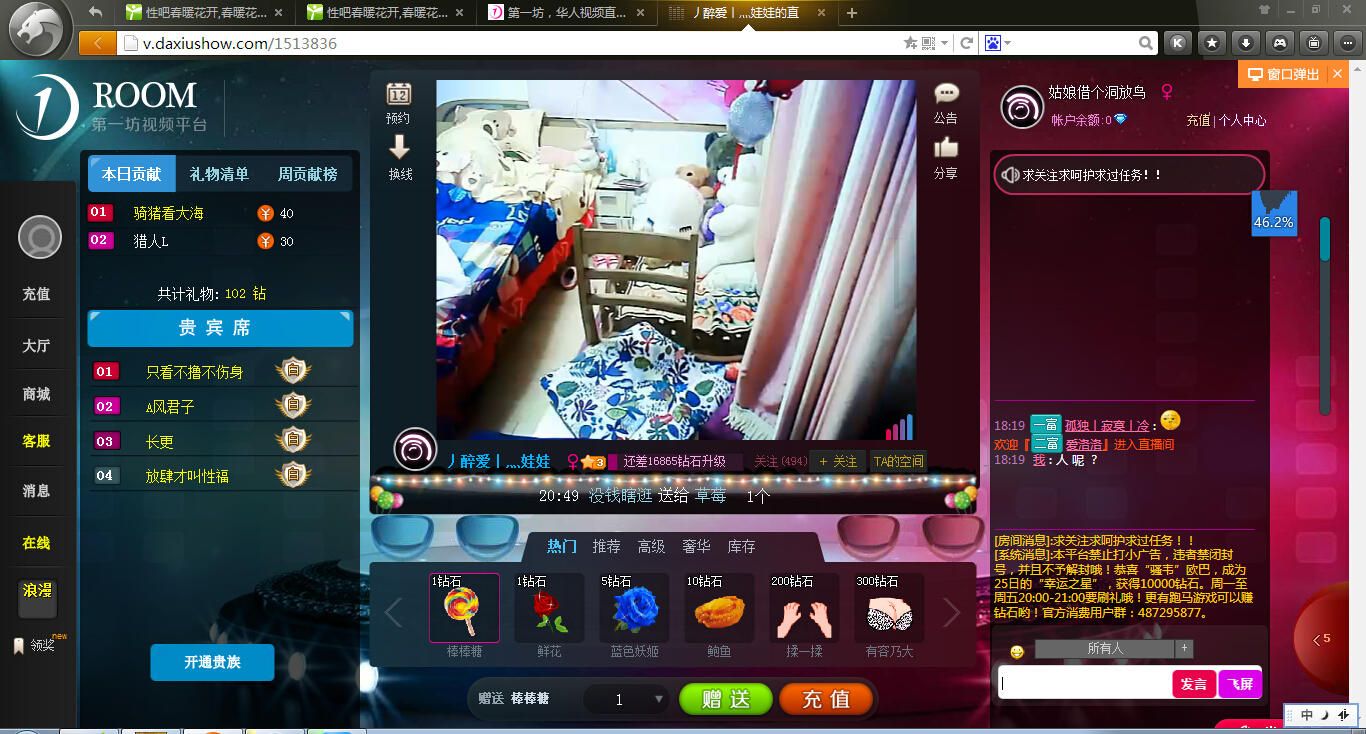Open the 所有人 recipient dropdown
Screen dimensions: 1366x734
[1105, 649]
